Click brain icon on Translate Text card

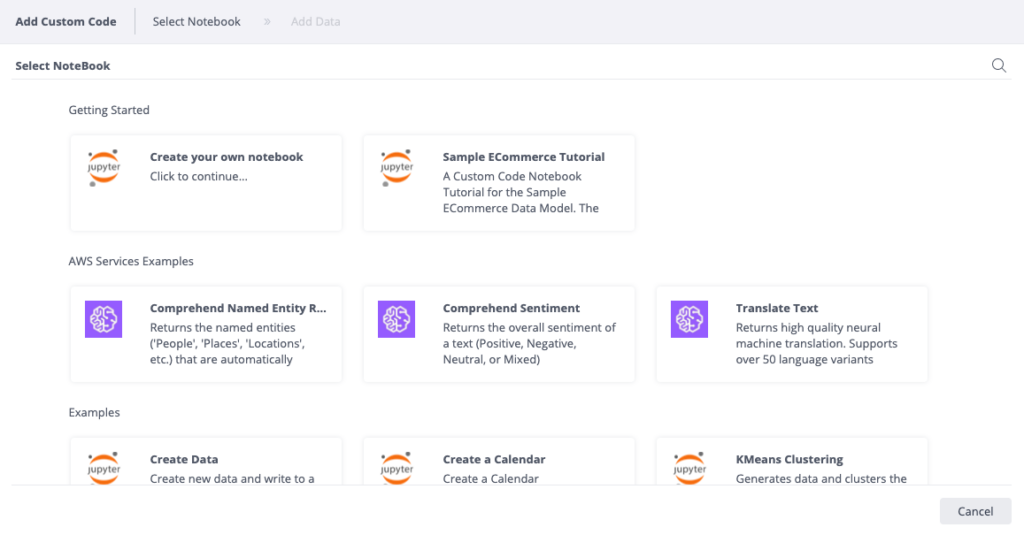tap(689, 319)
